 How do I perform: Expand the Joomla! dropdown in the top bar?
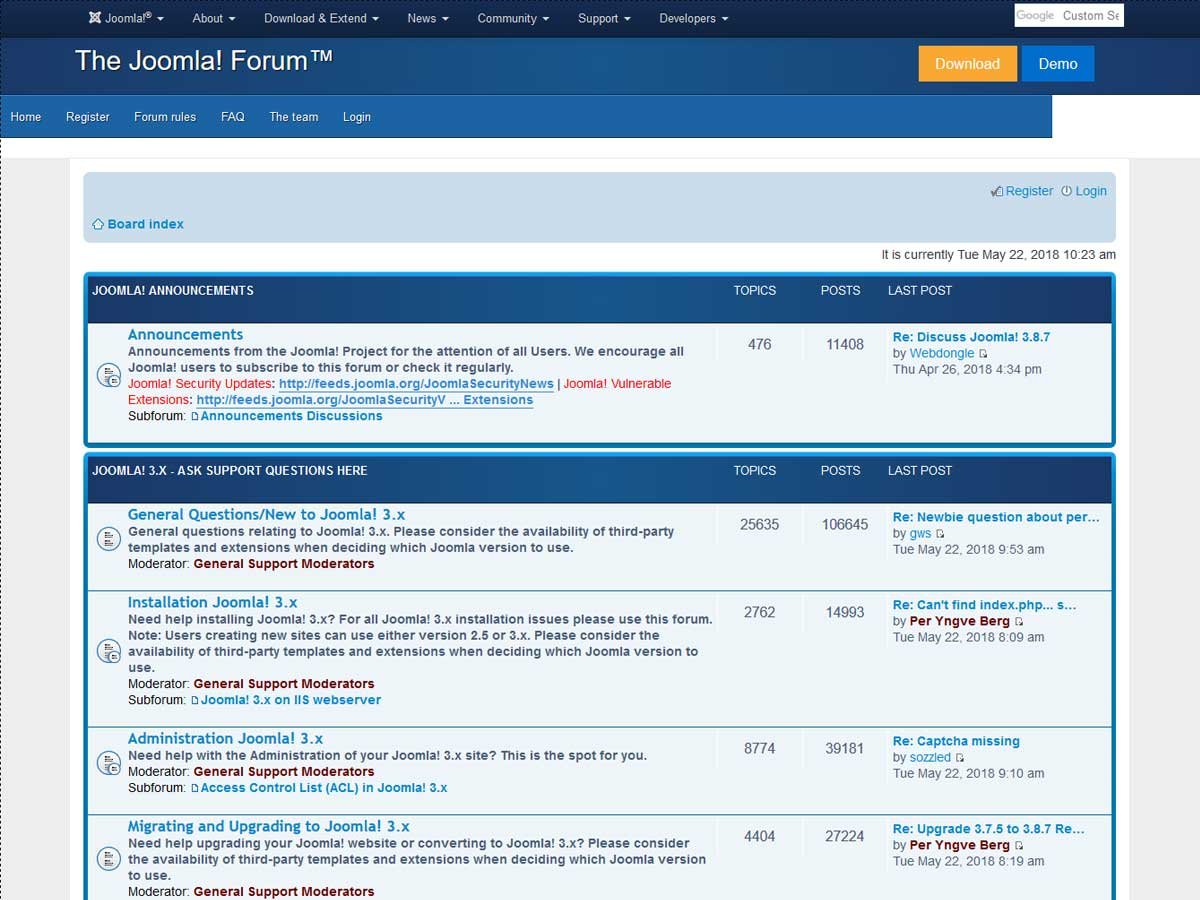pos(126,18)
